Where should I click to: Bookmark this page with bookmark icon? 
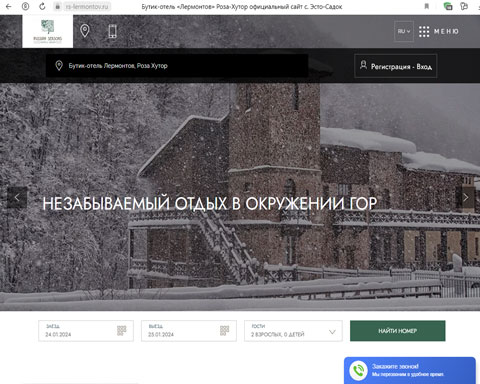point(426,6)
